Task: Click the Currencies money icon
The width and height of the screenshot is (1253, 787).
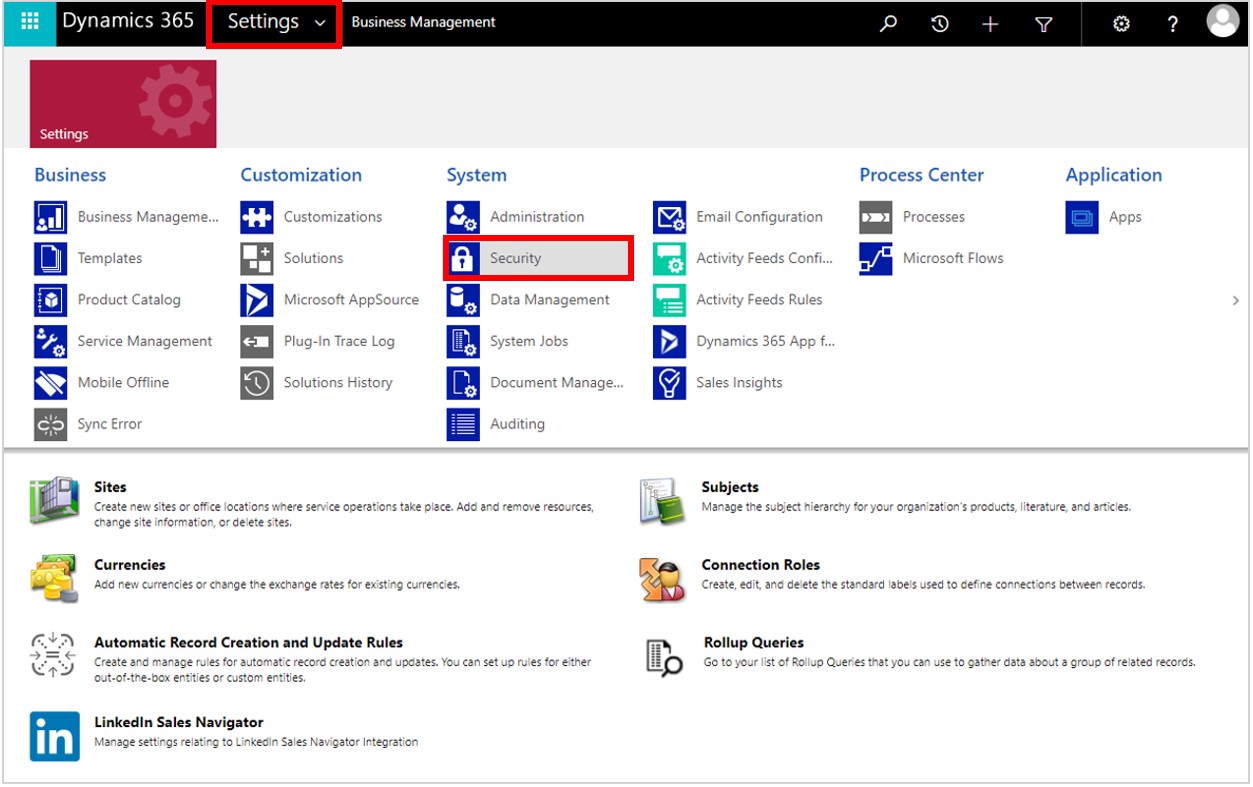Action: tap(54, 579)
